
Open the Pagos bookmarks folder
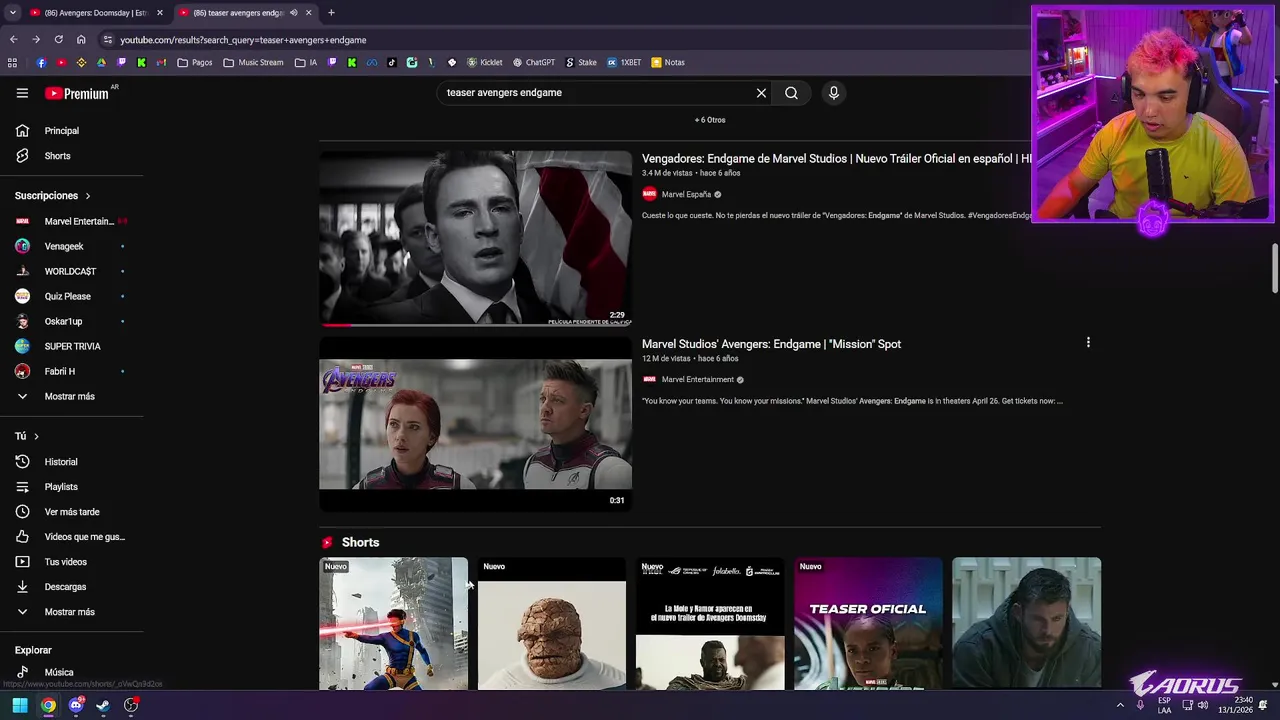click(x=195, y=62)
